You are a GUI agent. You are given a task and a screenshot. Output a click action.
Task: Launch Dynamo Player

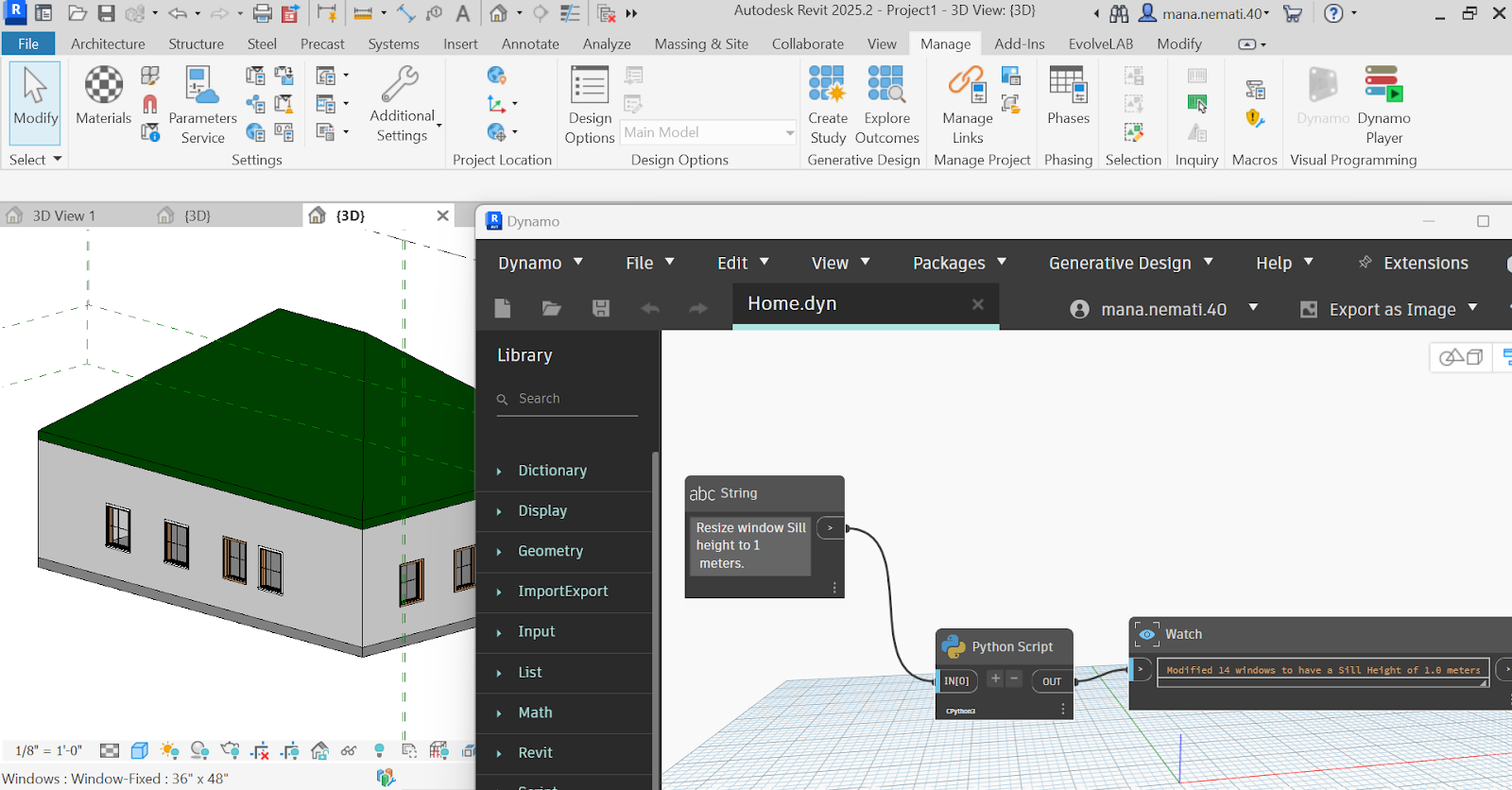coord(1383,105)
